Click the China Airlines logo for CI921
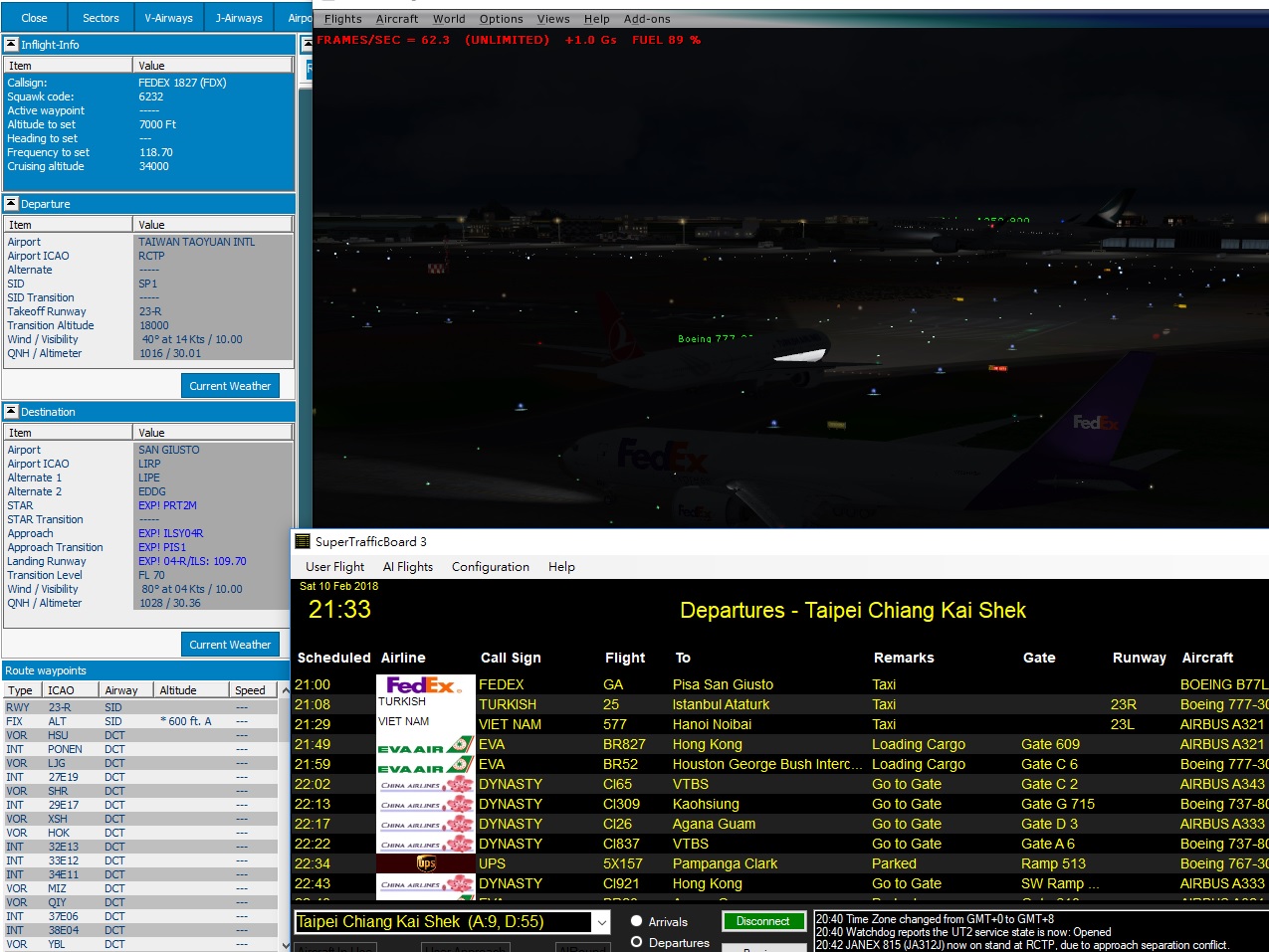The height and width of the screenshot is (952, 1269). coord(425,883)
